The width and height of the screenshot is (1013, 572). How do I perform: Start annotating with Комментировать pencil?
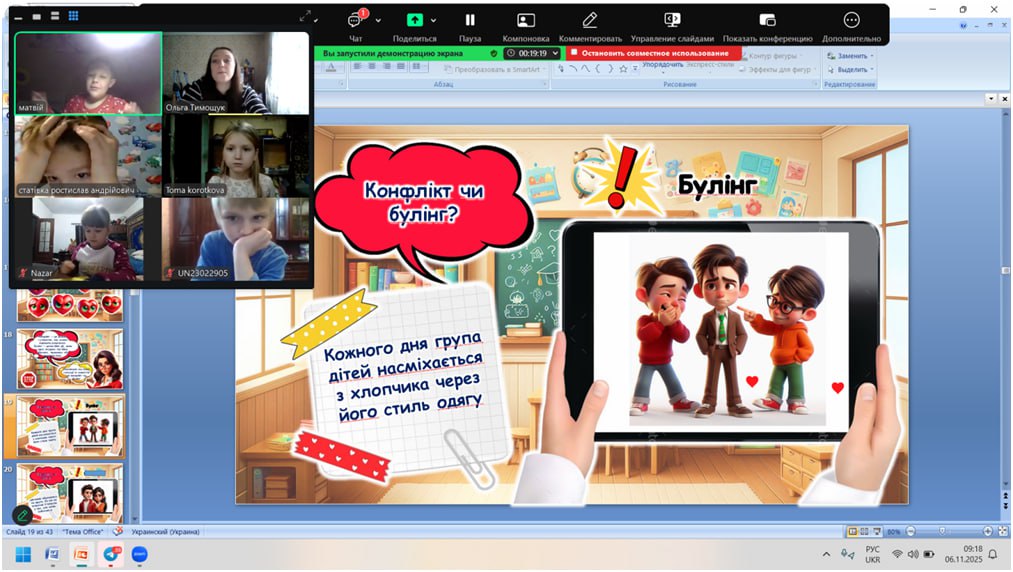pyautogui.click(x=590, y=22)
